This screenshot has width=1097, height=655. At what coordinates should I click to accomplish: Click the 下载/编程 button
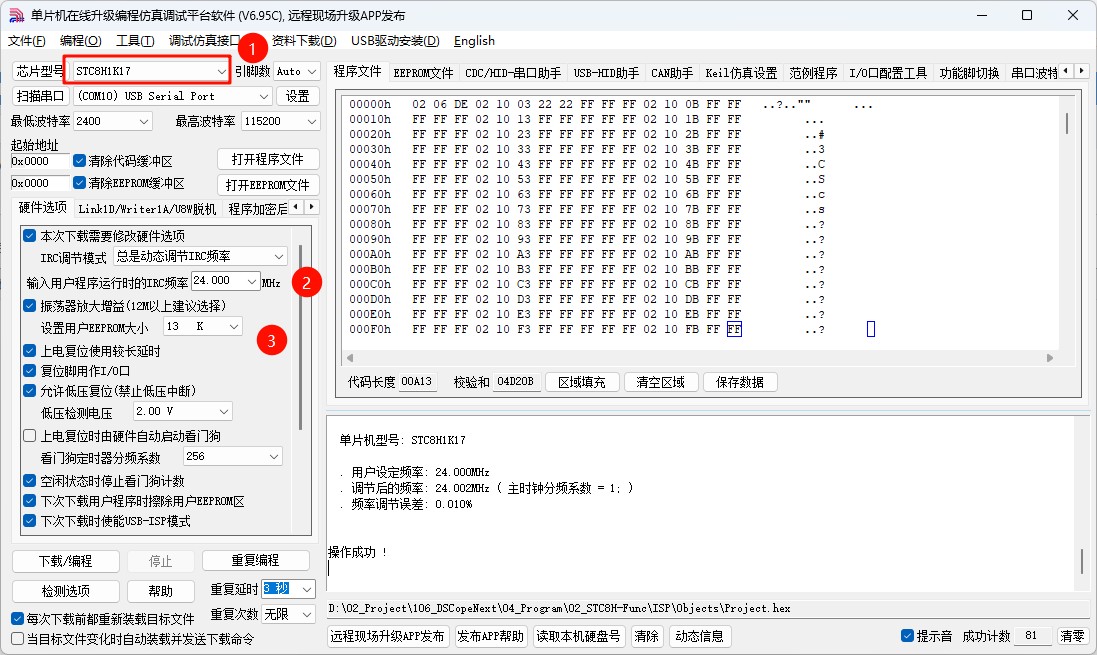[66, 561]
